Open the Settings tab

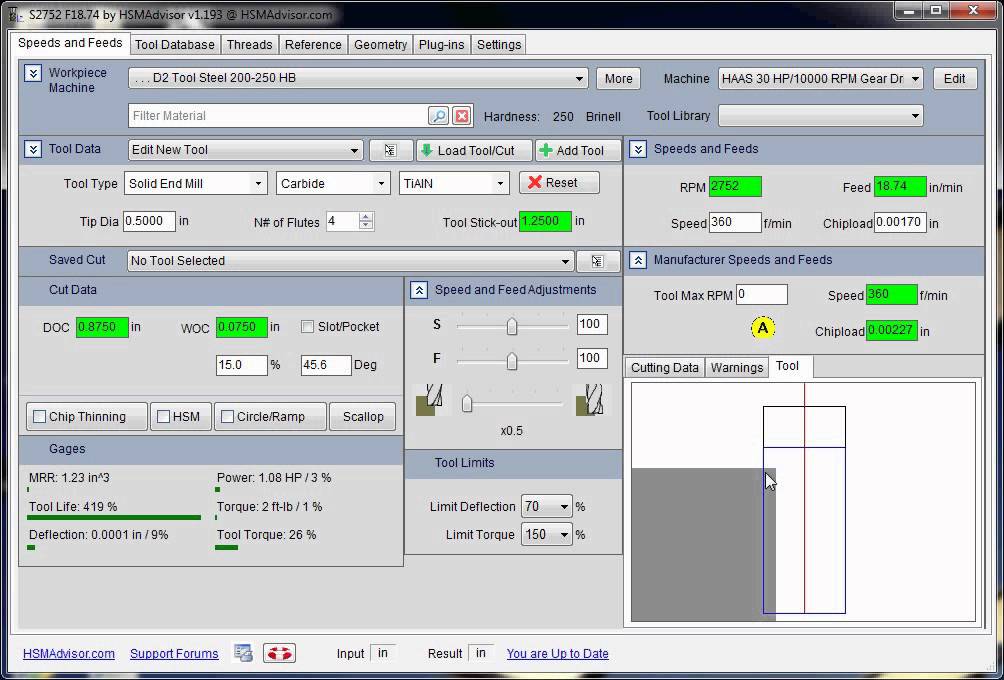(x=499, y=45)
